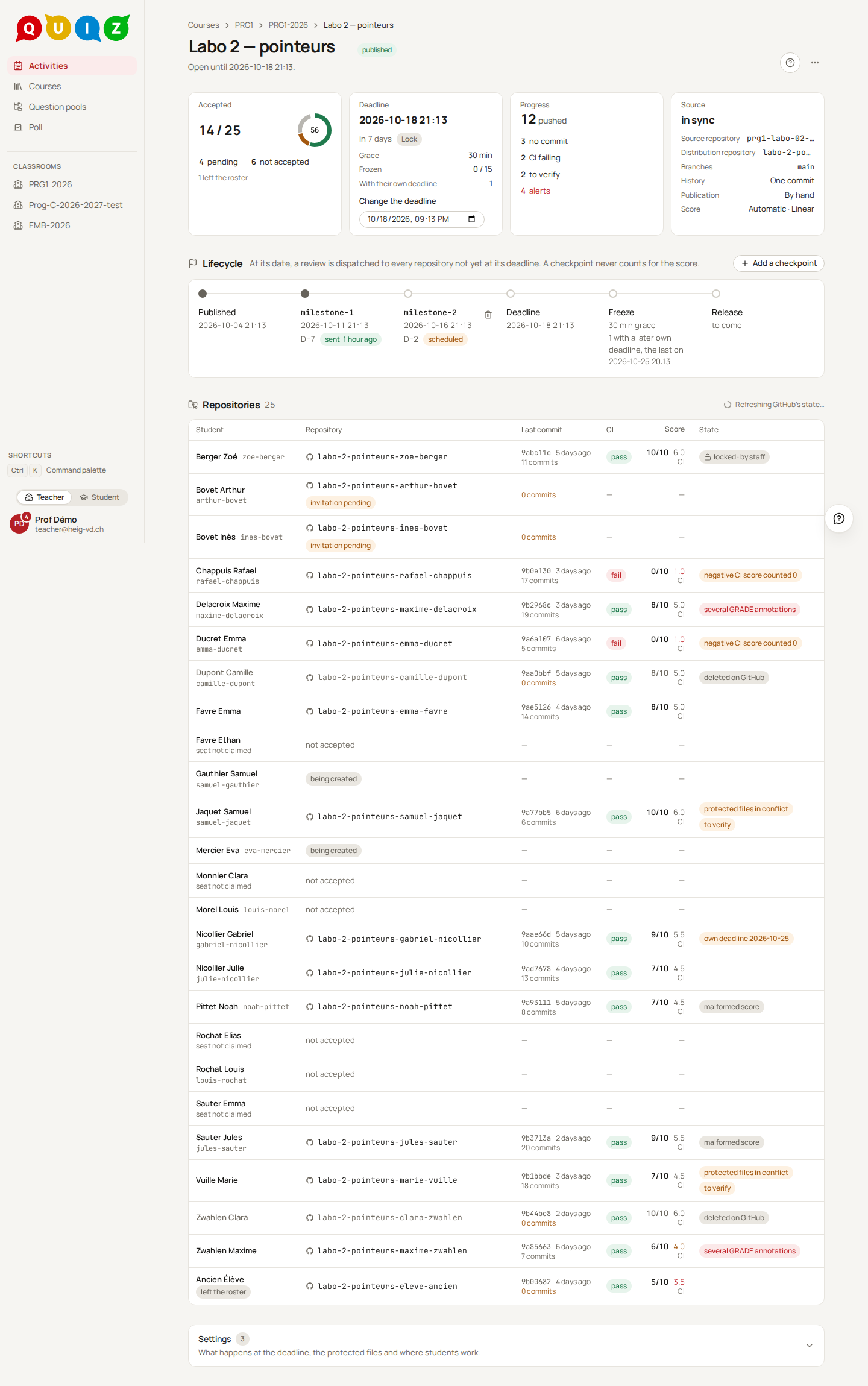Click the Lock deadline button
Screen dimensions: 868x1386
pyautogui.click(x=409, y=139)
